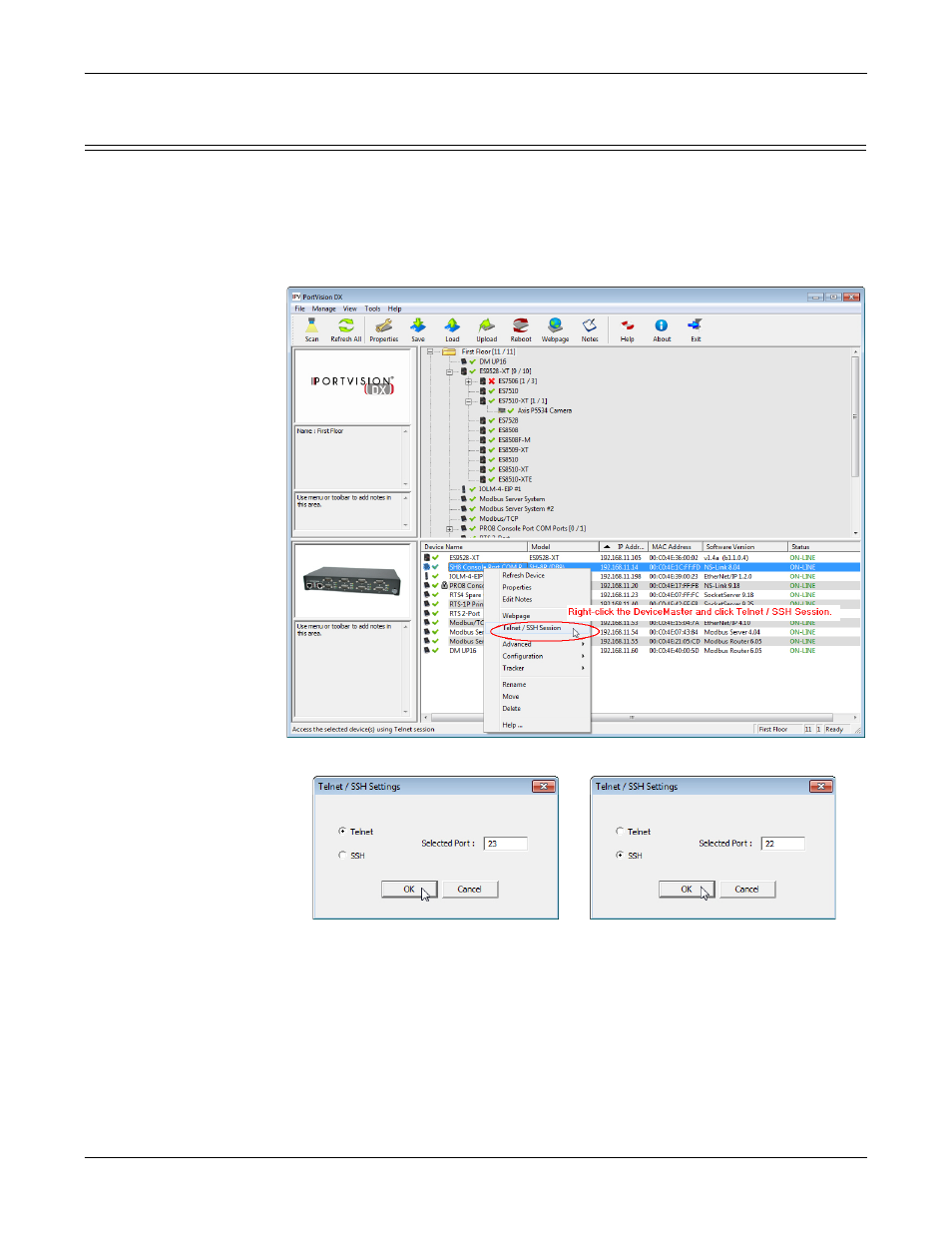This screenshot has width=952, height=1233.
Task: Expand the Configuration submenu
Action: pyautogui.click(x=537, y=656)
